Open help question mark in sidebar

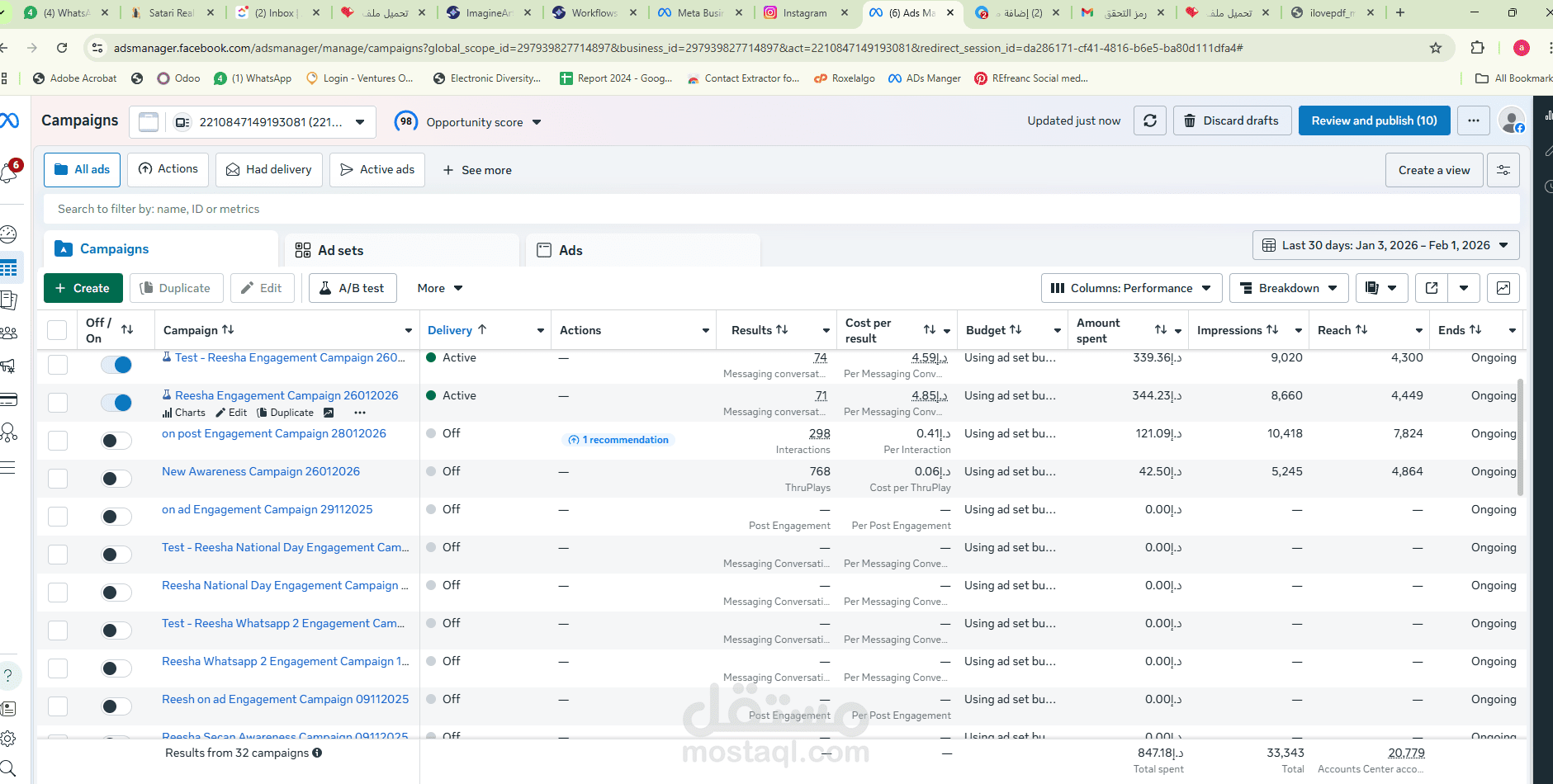tap(8, 675)
